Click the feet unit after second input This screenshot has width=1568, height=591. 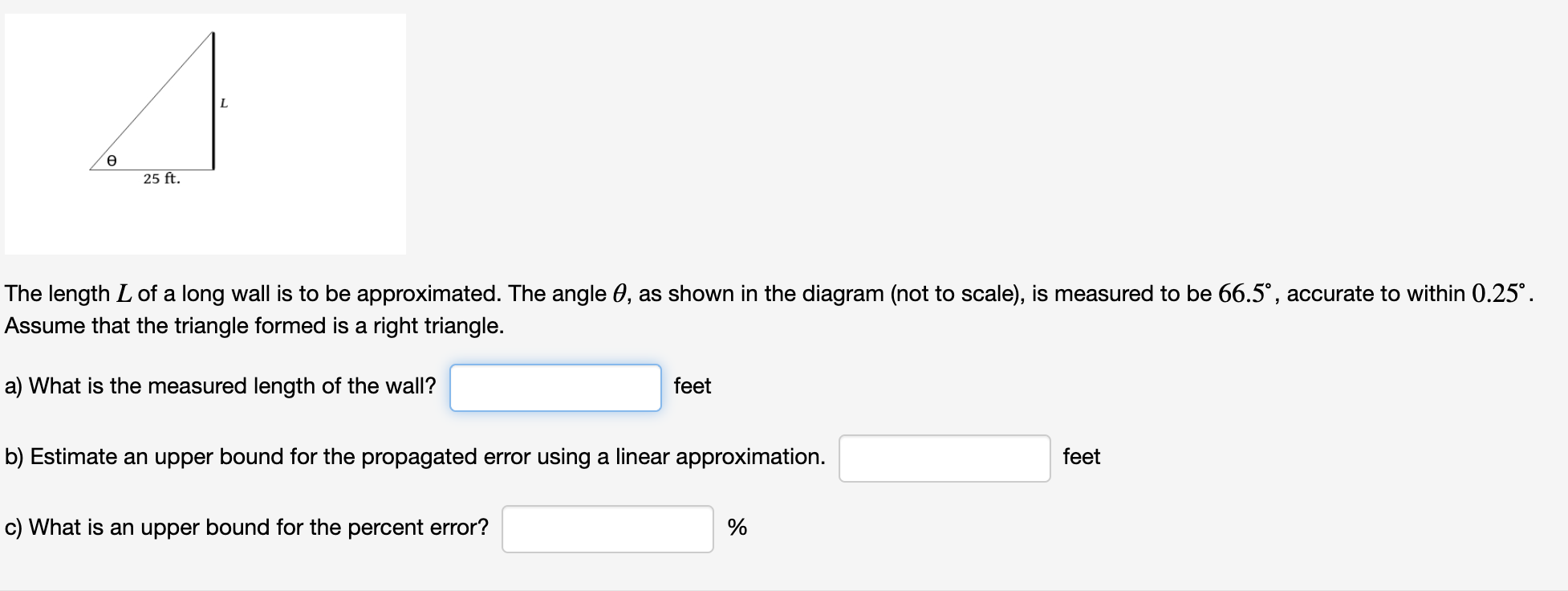pyautogui.click(x=1081, y=457)
